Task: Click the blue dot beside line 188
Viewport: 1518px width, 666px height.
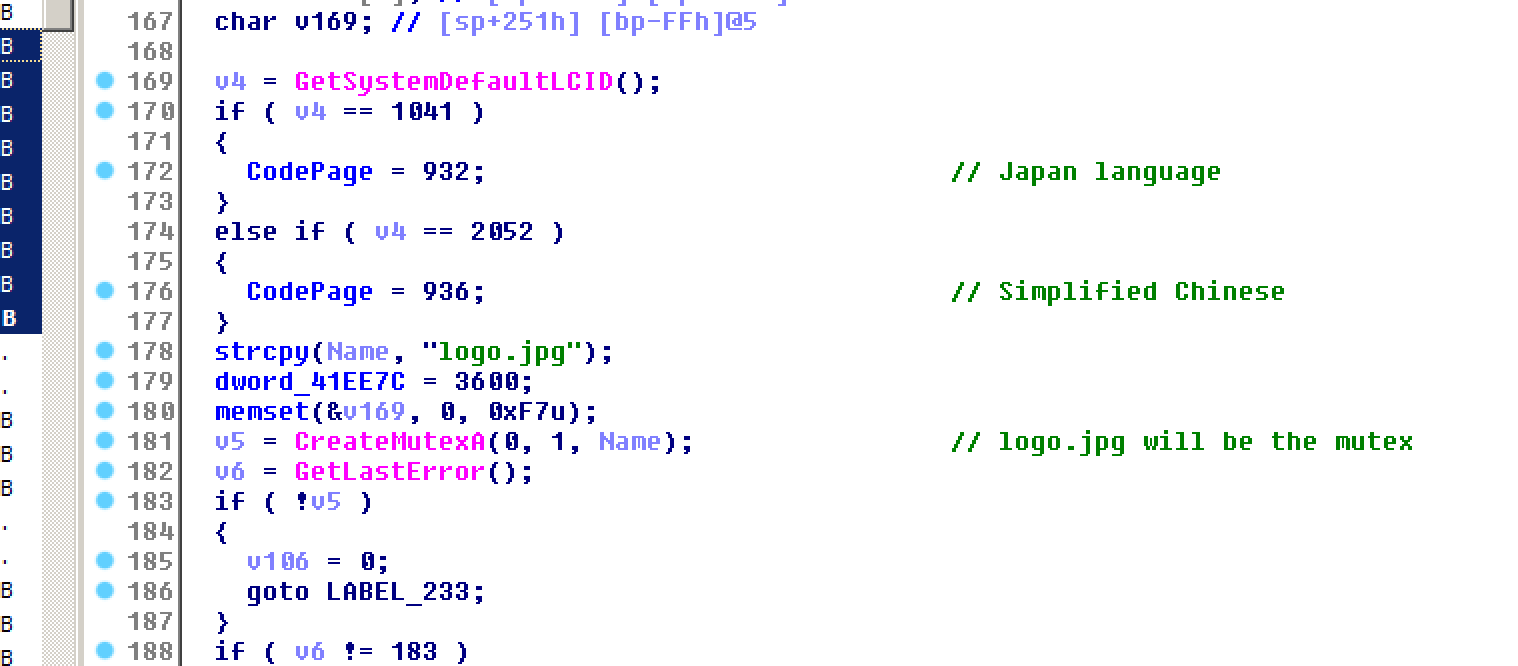Action: pyautogui.click(x=105, y=651)
